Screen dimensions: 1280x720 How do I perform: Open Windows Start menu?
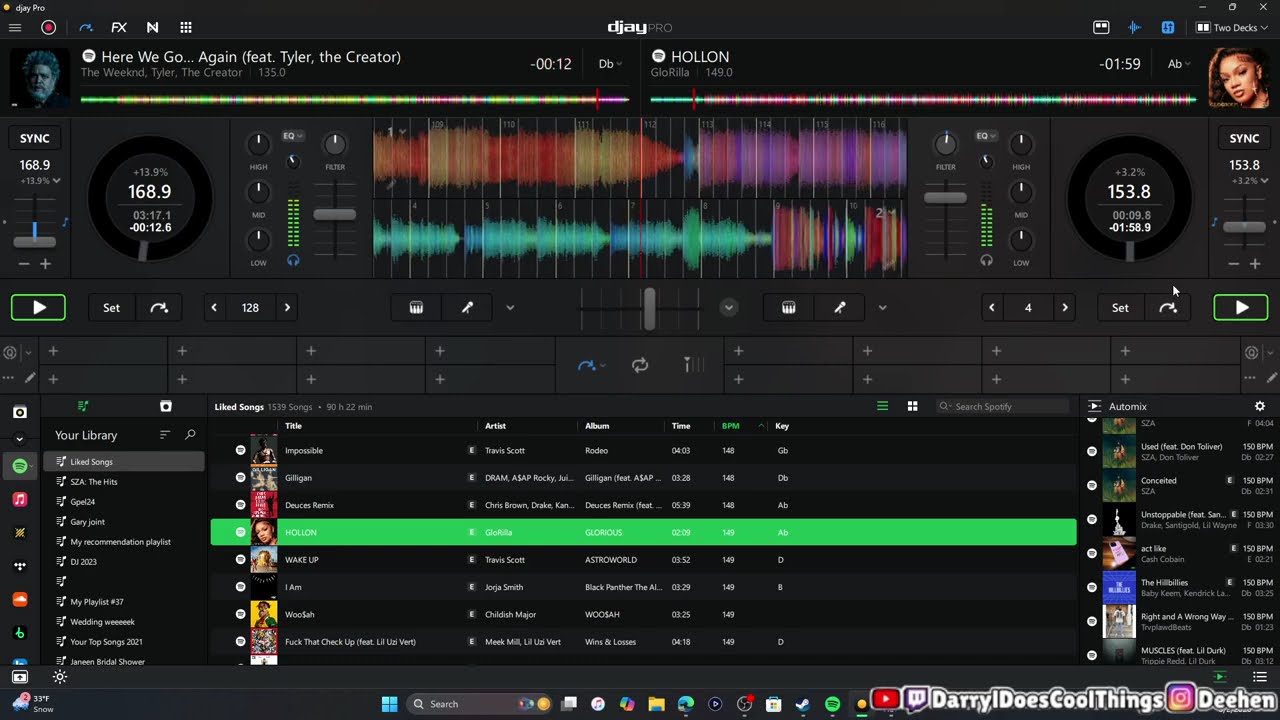[390, 704]
